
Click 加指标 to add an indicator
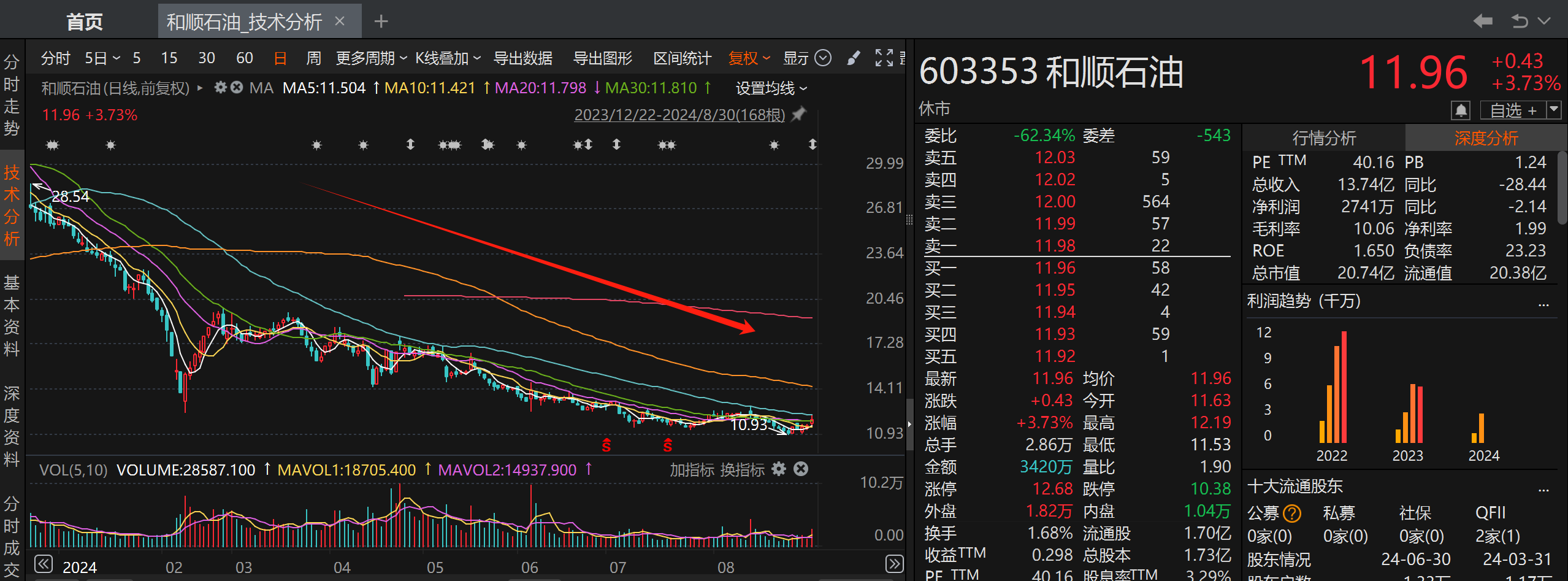click(x=692, y=470)
